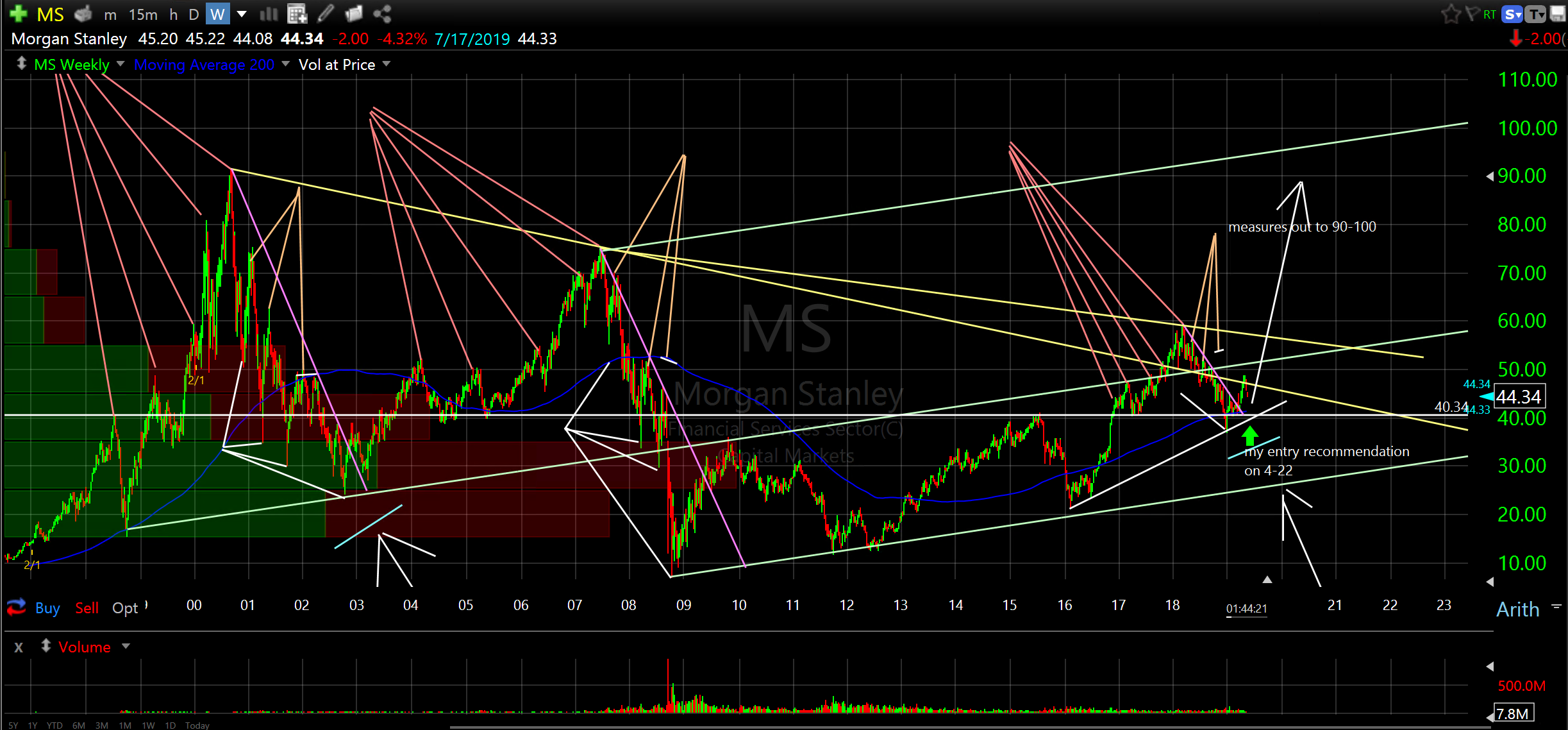1568x730 pixels.
Task: Expand the Vol at Price dropdown
Action: [x=387, y=64]
